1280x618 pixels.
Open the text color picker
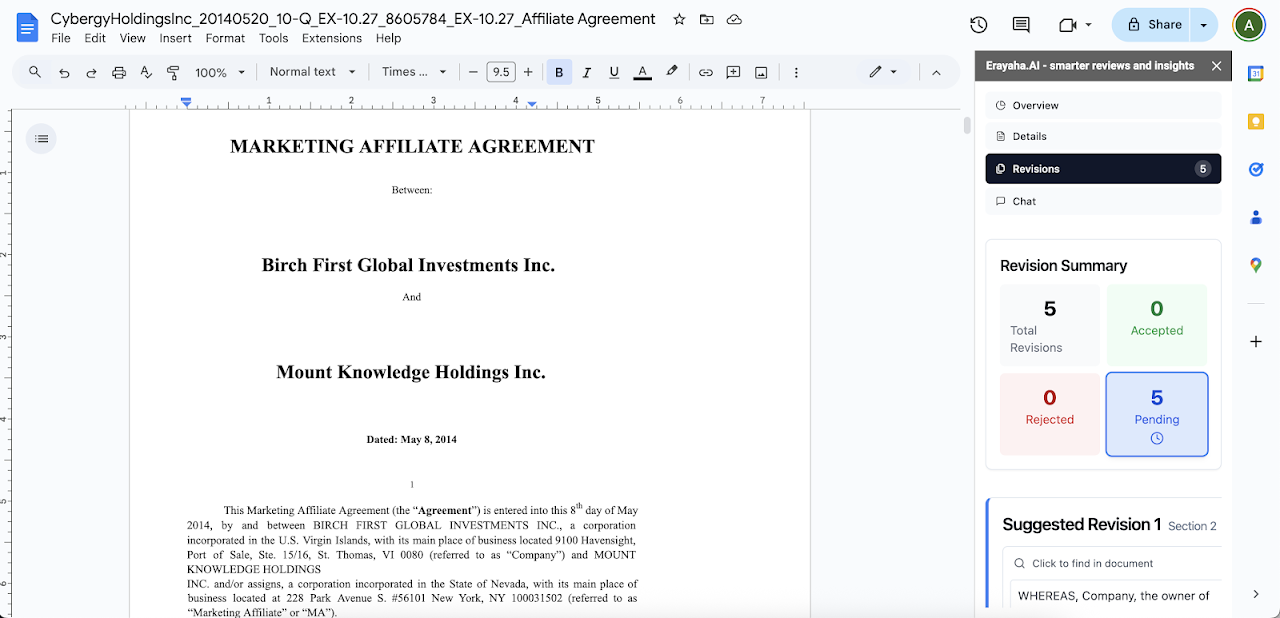point(643,72)
